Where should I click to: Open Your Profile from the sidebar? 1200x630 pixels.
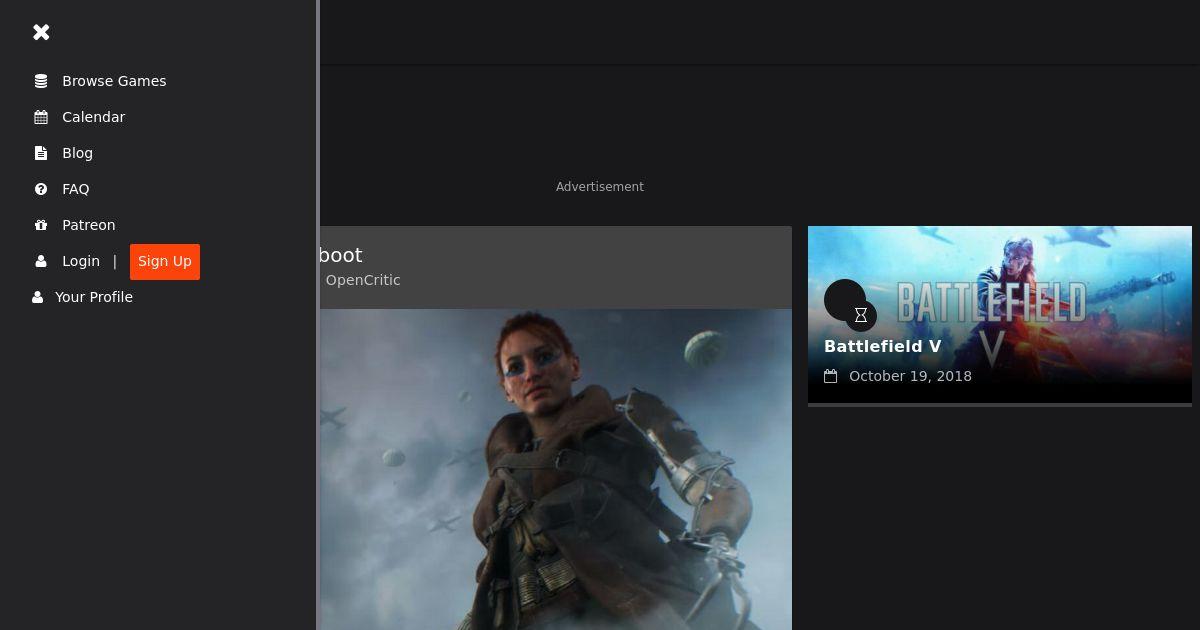tap(94, 297)
